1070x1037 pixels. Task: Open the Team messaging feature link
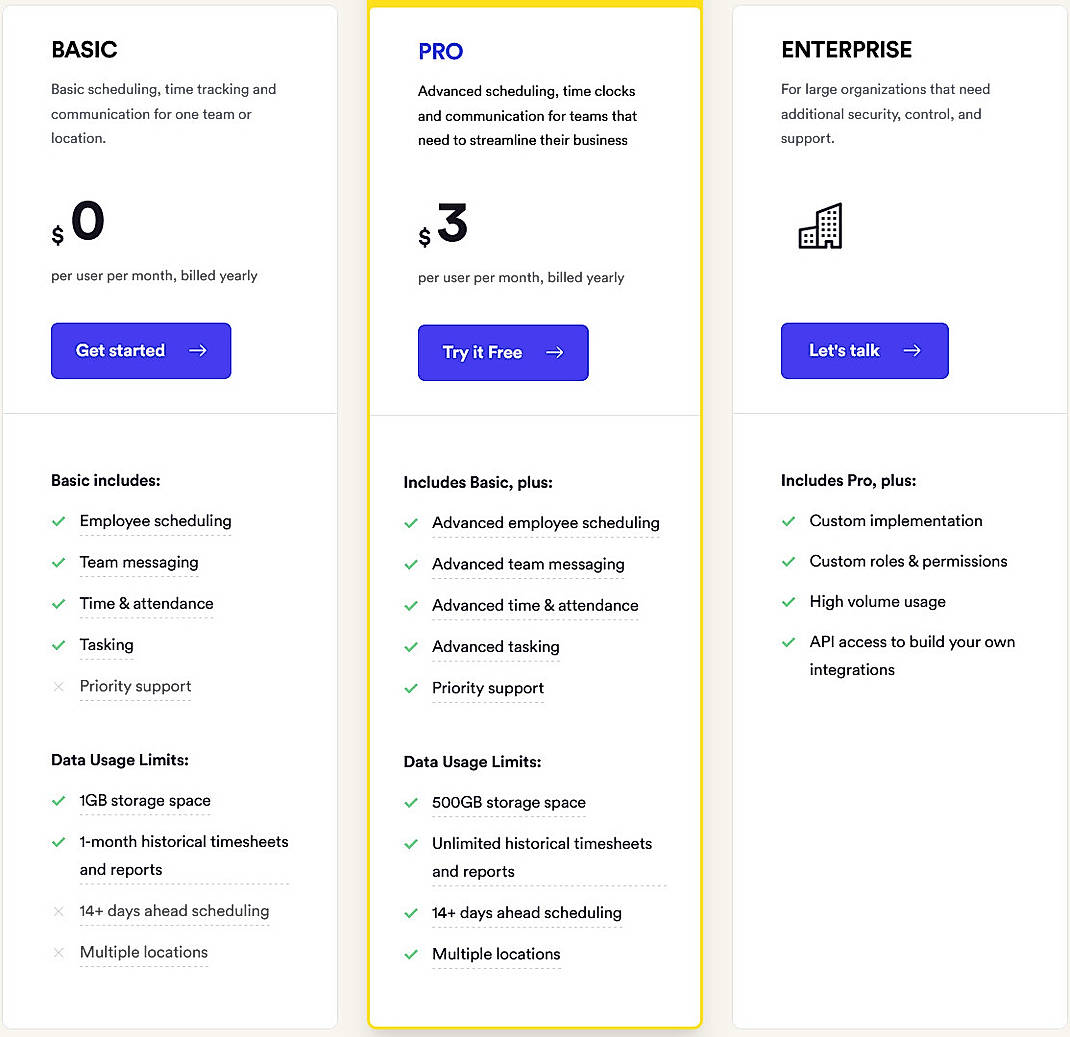(x=139, y=563)
